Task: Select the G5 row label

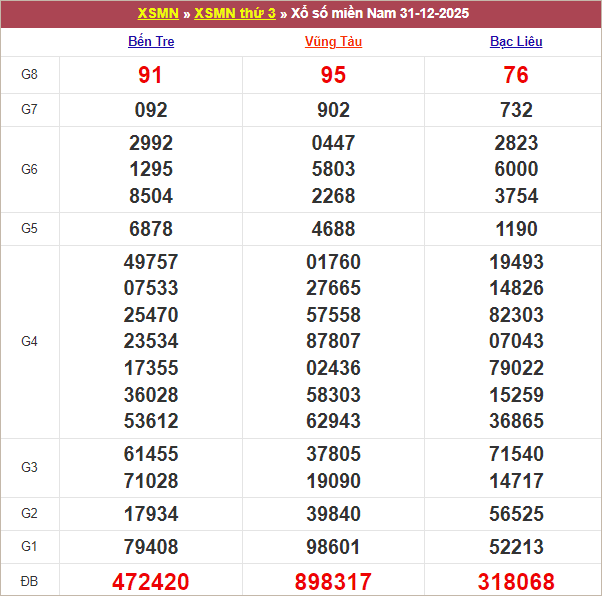Action: [29, 228]
